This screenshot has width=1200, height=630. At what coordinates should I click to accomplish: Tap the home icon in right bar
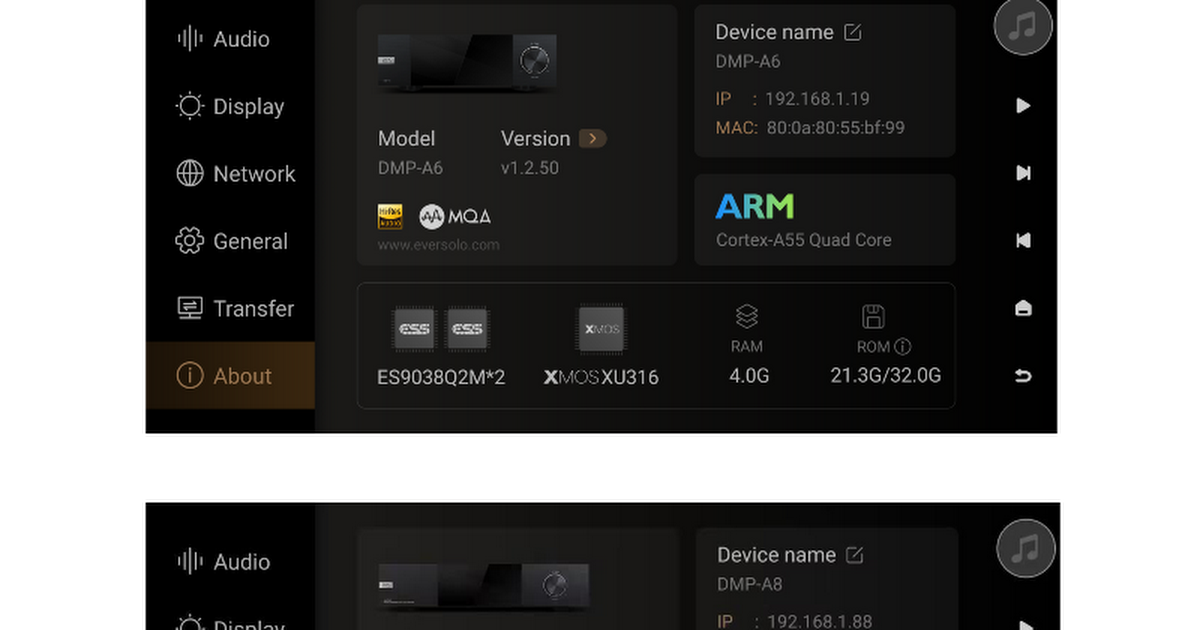1023,308
